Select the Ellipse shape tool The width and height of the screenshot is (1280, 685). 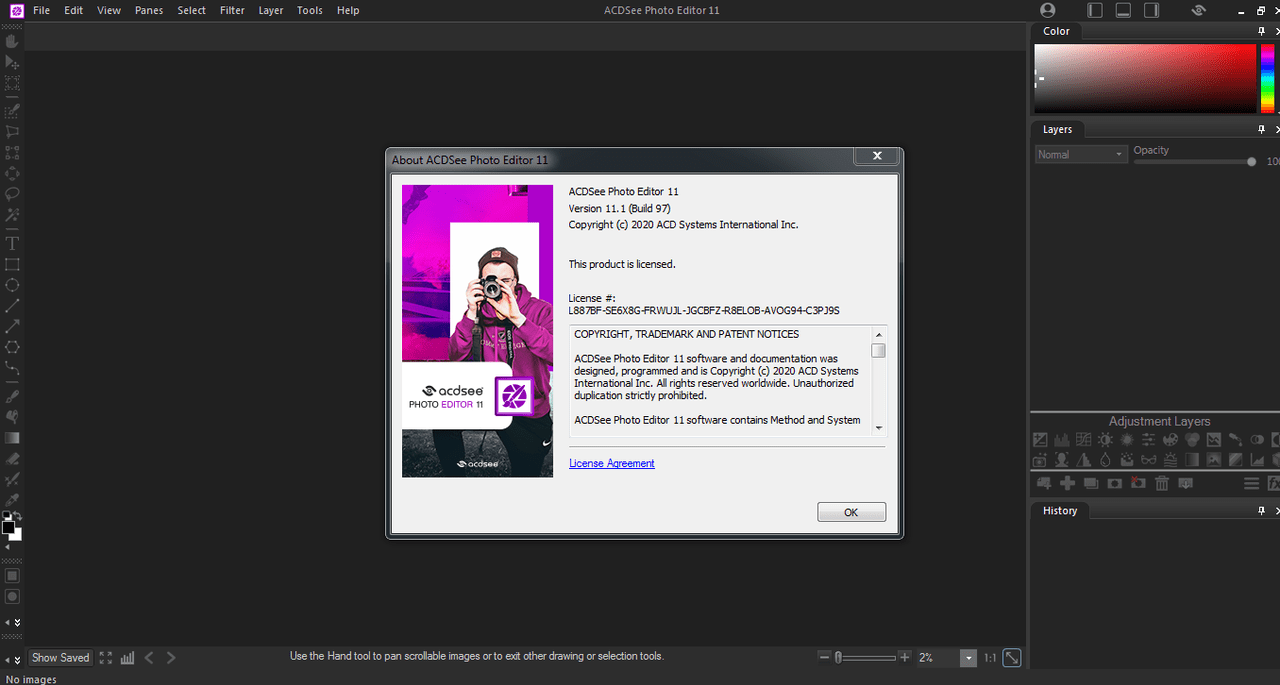(12, 285)
